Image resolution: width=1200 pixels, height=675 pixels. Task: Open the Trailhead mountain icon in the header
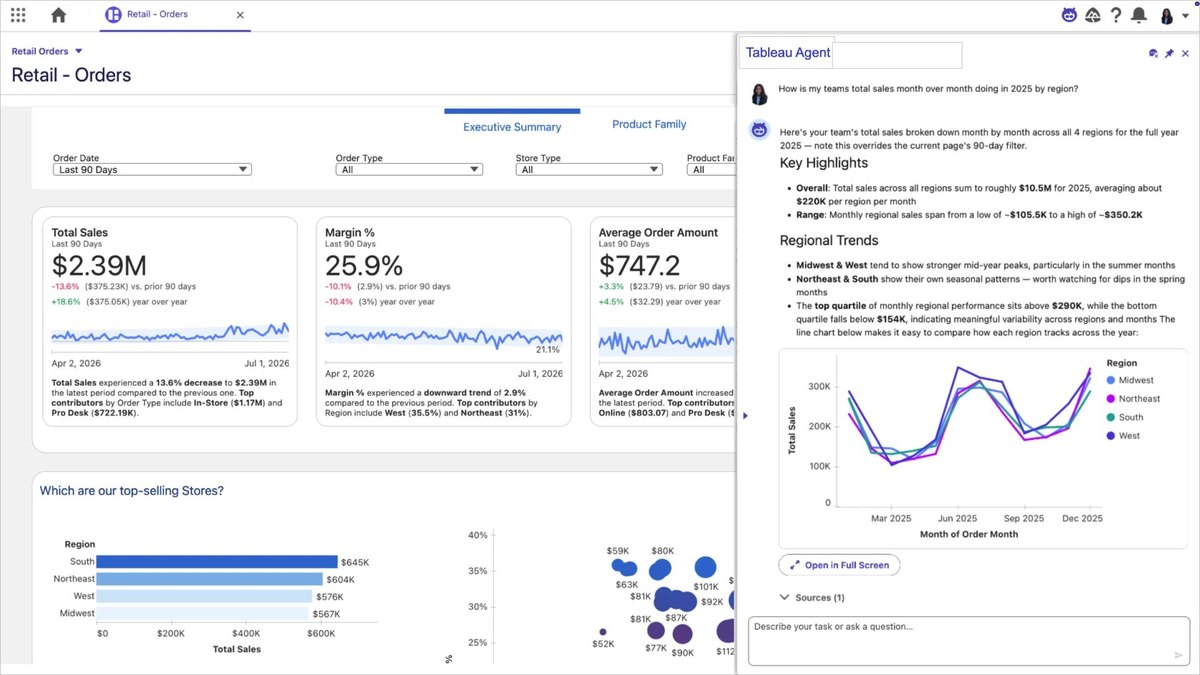point(1094,15)
